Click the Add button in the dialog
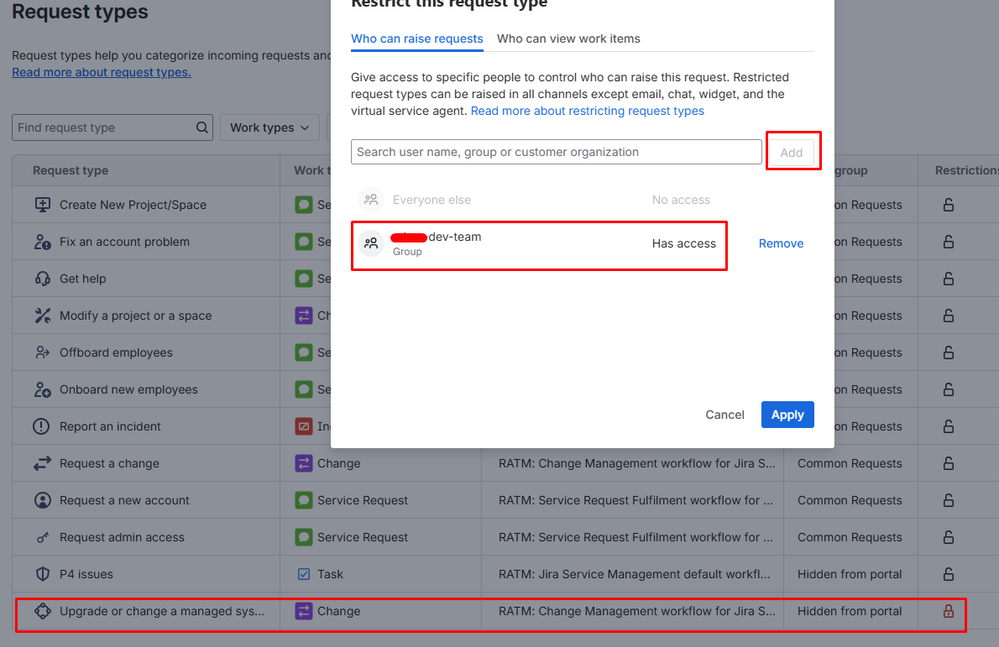999x647 pixels. tap(791, 152)
